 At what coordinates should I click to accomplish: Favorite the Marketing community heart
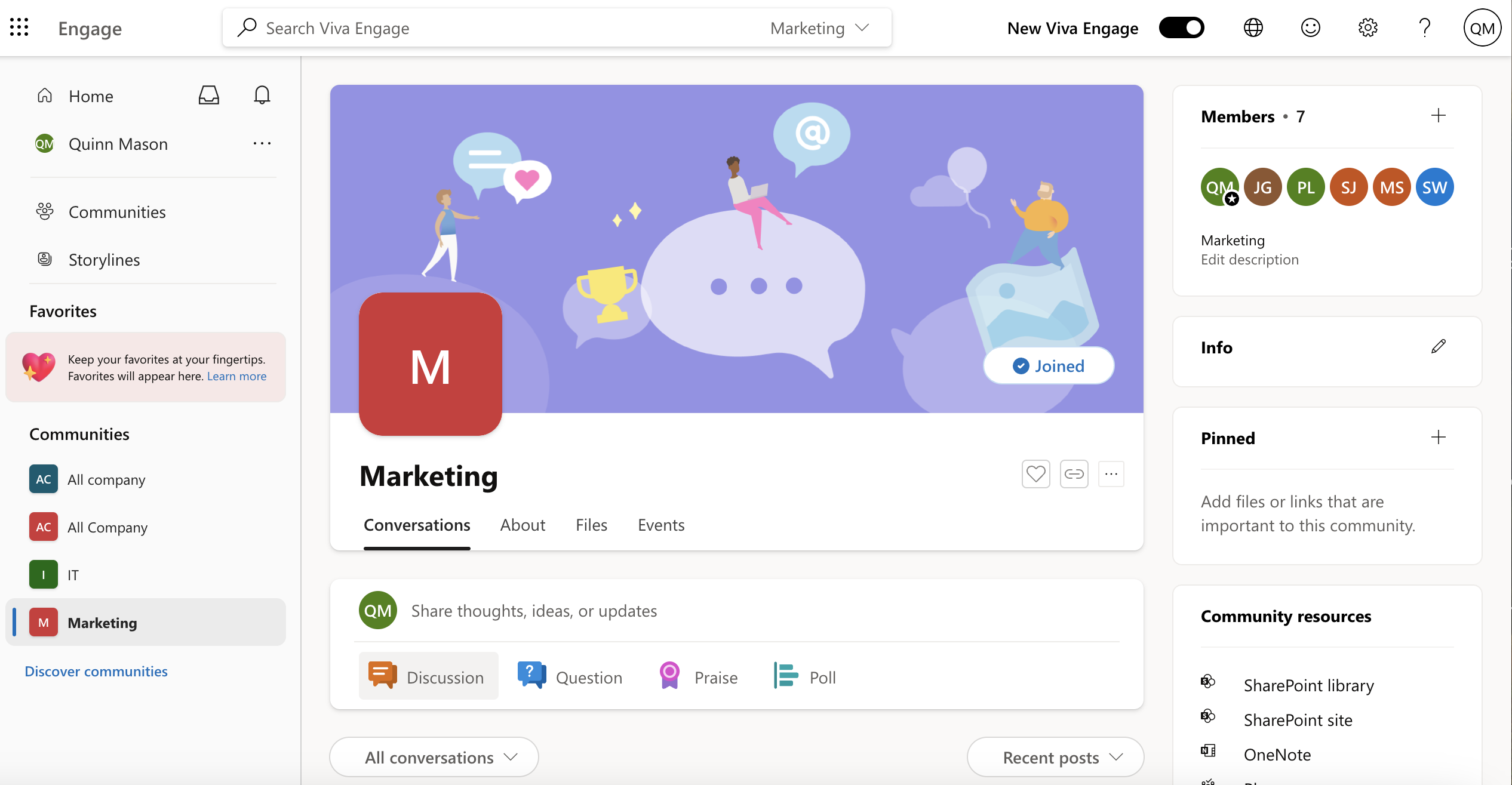pos(1035,474)
